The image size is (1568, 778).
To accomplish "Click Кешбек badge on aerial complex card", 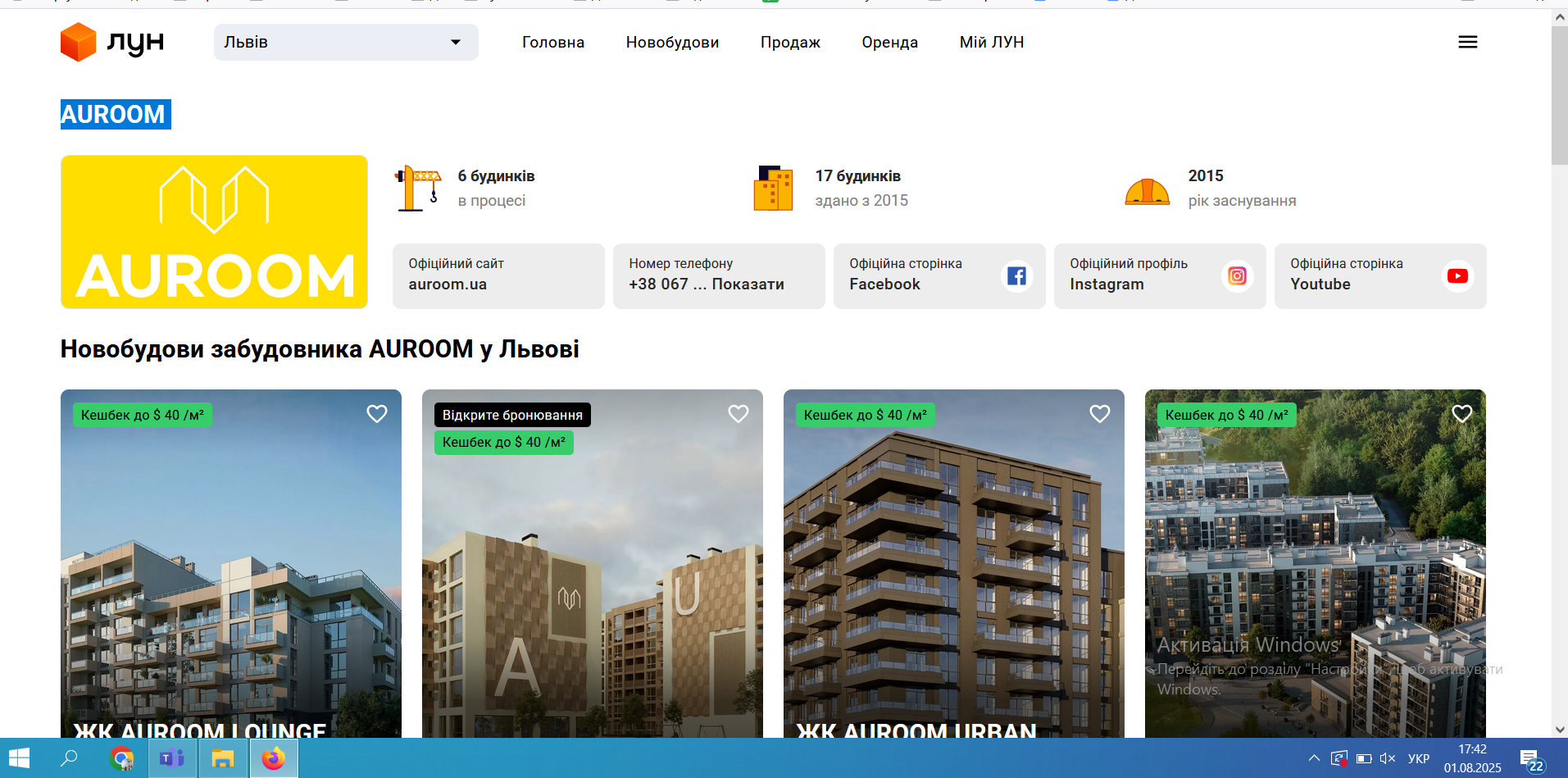I will (x=1227, y=415).
